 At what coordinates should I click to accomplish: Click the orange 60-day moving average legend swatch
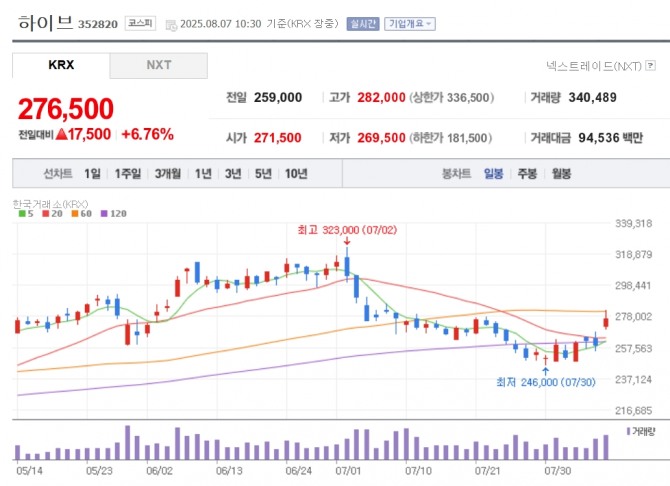tap(75, 213)
